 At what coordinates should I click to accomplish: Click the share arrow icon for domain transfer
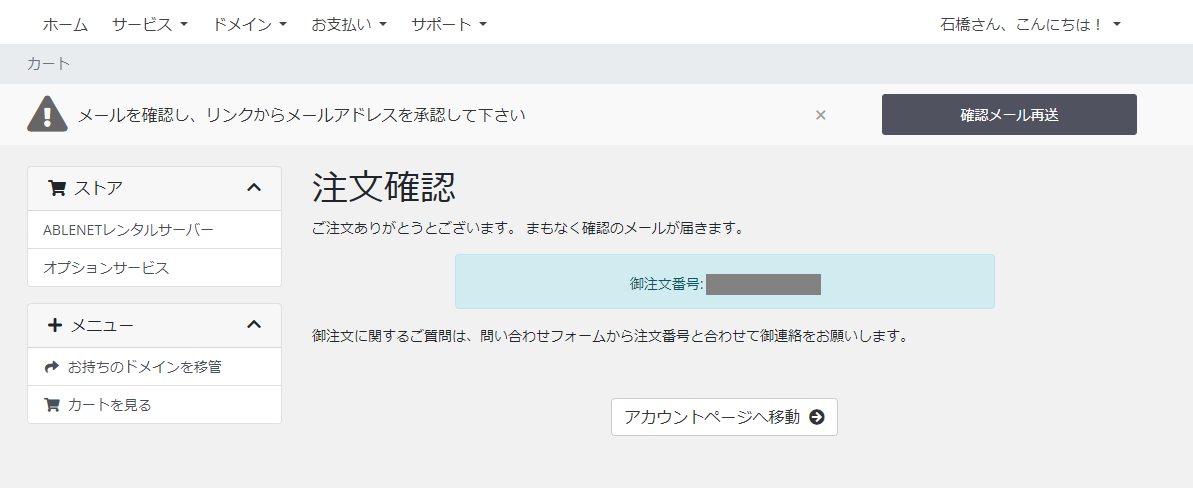52,367
